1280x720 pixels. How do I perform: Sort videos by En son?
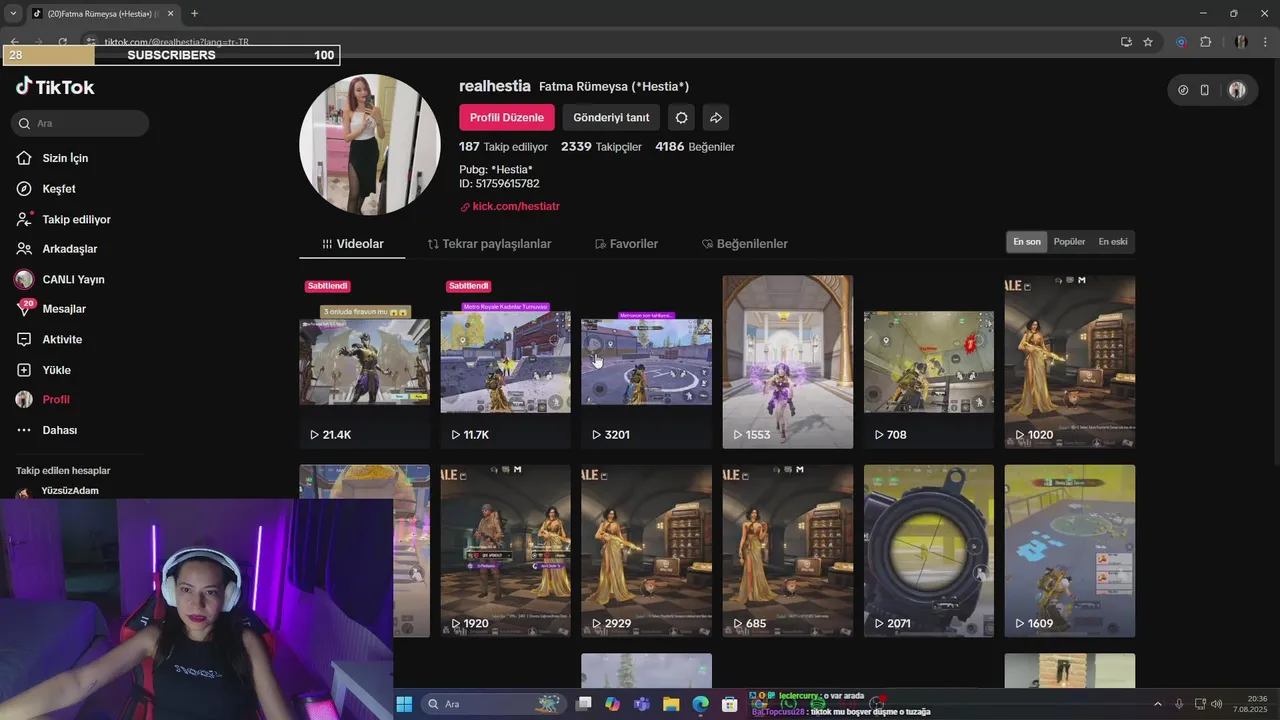pos(1027,242)
